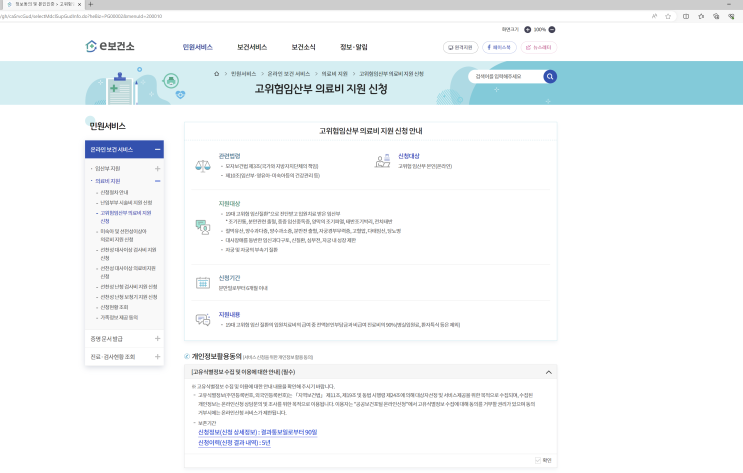Expand the 임산부 지원 submenu

point(157,168)
